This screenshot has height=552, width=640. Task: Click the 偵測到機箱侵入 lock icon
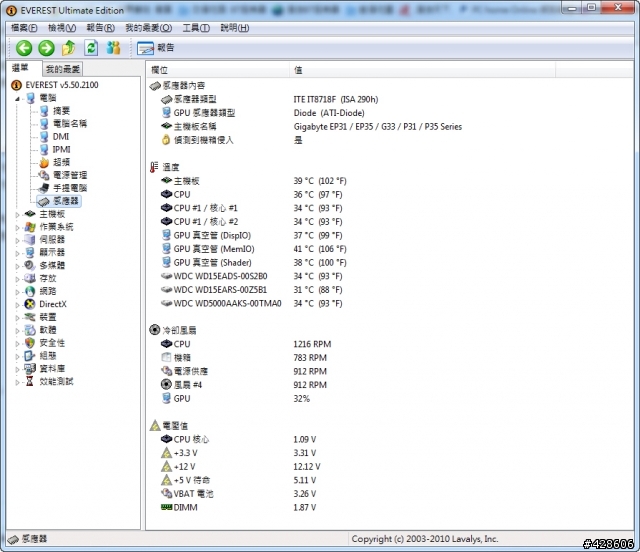(166, 140)
